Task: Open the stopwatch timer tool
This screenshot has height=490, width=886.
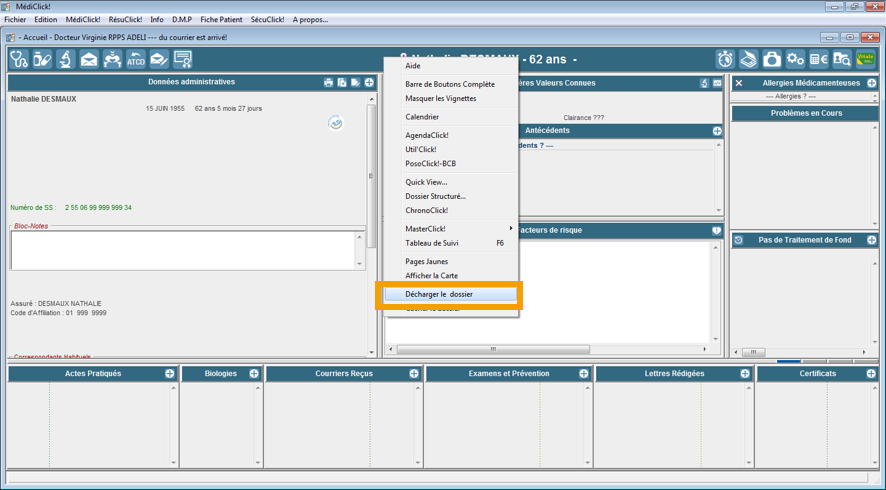Action: [725, 60]
